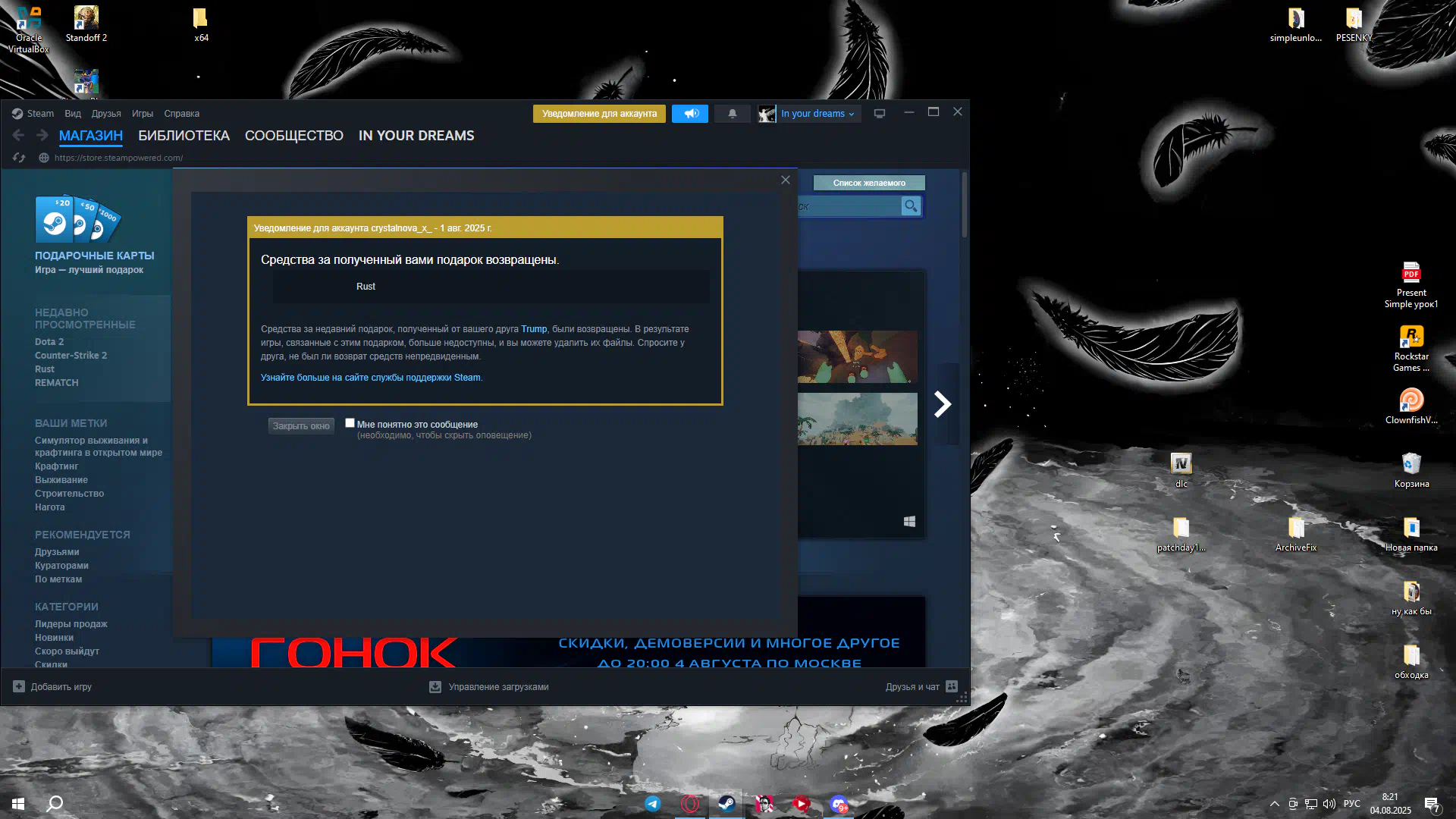Go forward with the right arrow

42,135
